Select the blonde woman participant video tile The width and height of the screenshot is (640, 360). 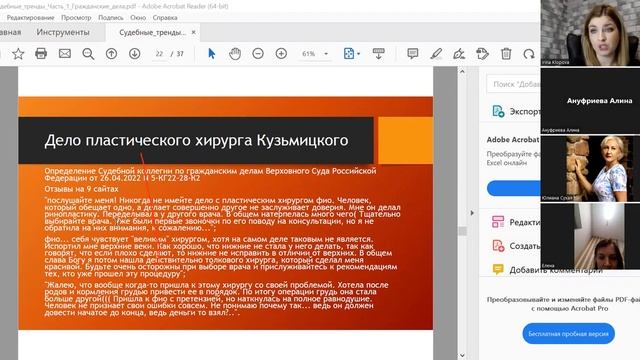(590, 169)
